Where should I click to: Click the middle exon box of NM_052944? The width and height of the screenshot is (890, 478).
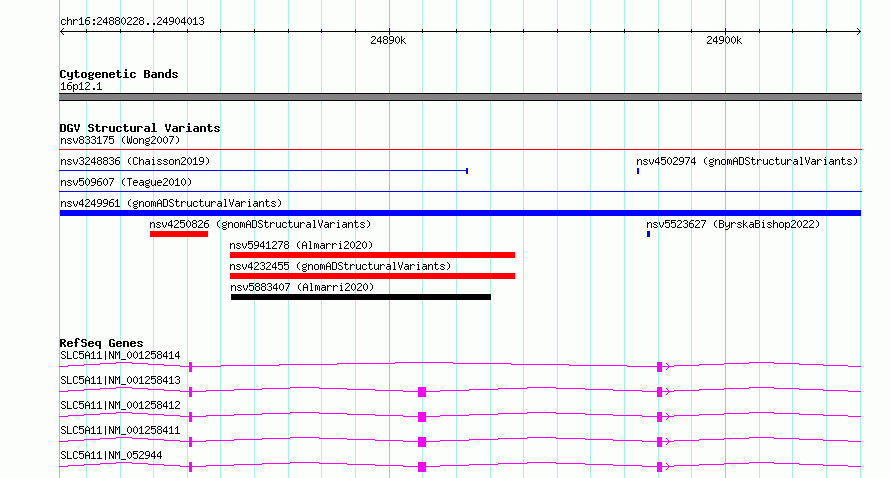[x=422, y=467]
